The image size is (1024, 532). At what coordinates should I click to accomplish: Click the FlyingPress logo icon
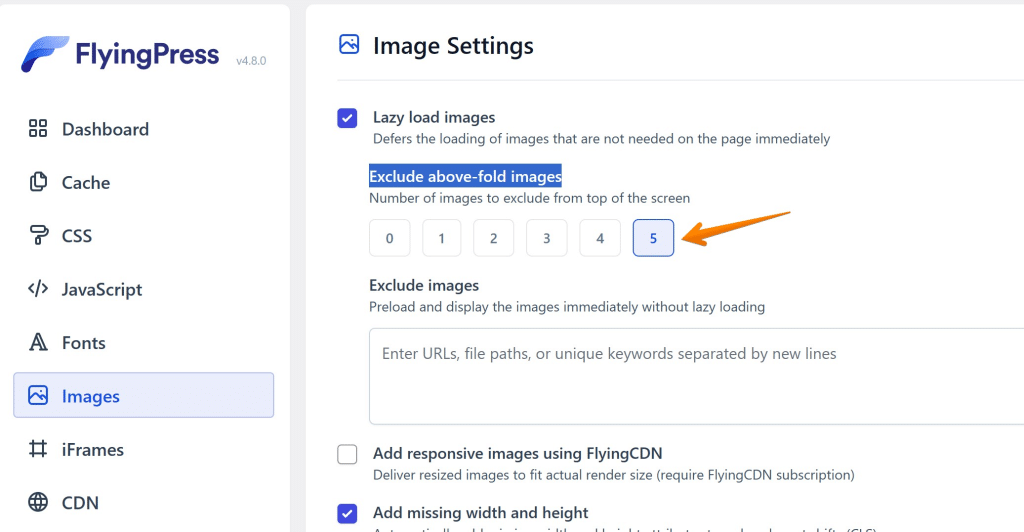click(45, 55)
